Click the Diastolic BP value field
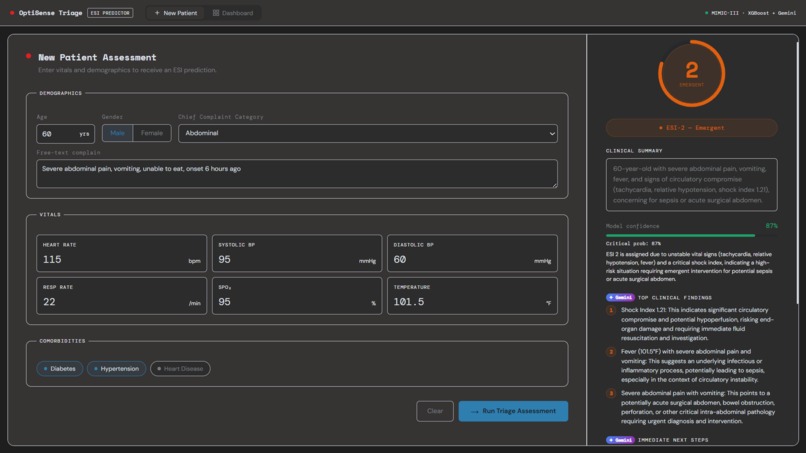The image size is (806, 453). pos(472,253)
